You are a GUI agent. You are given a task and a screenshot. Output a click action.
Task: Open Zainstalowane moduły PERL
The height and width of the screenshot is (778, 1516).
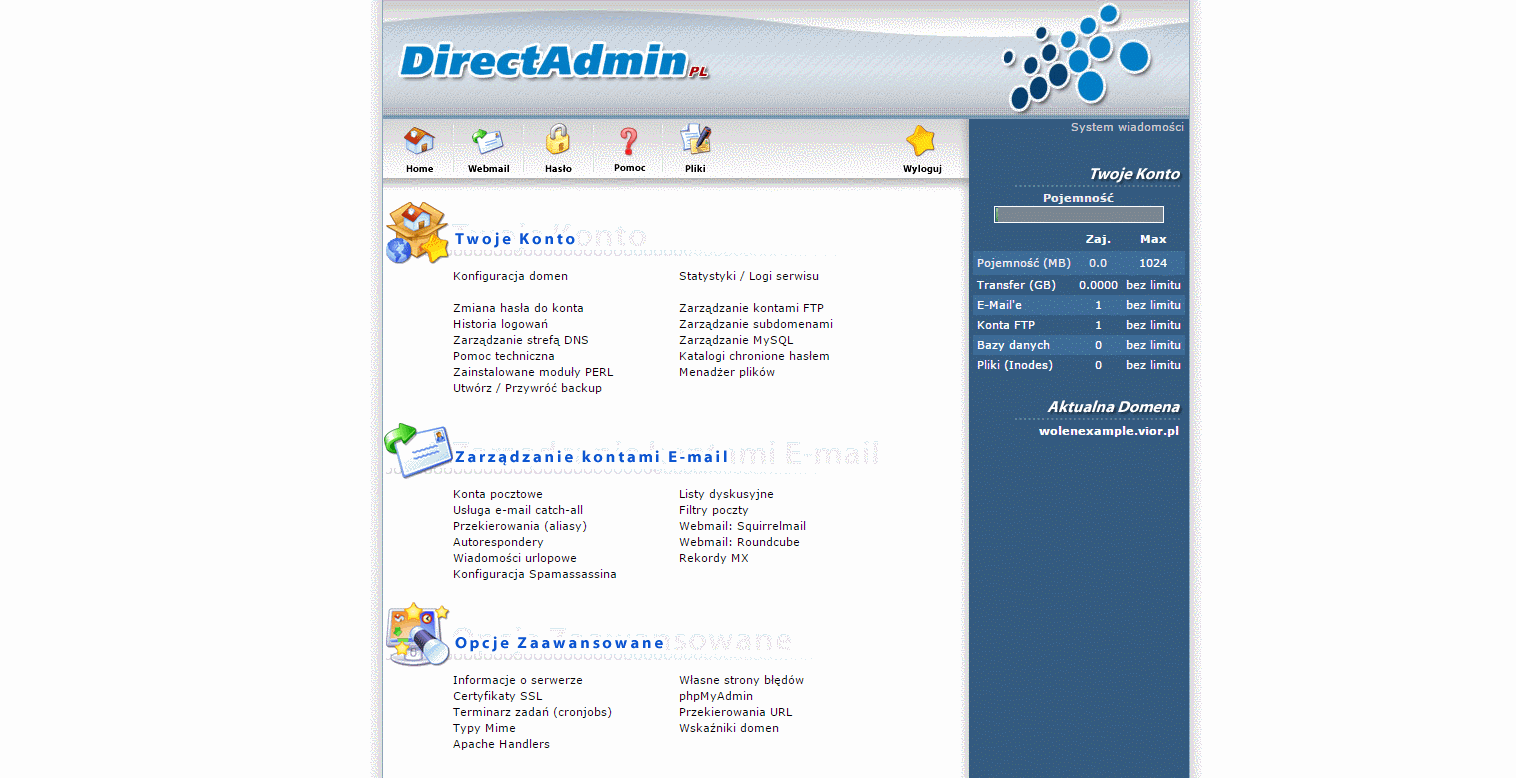533,372
